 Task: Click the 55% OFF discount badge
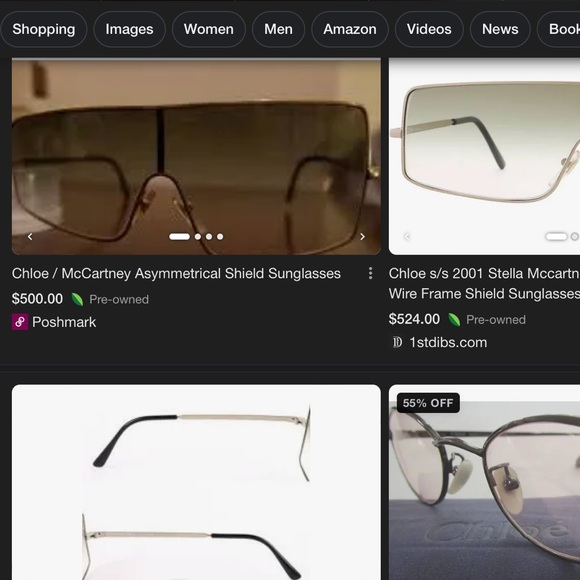pos(428,403)
